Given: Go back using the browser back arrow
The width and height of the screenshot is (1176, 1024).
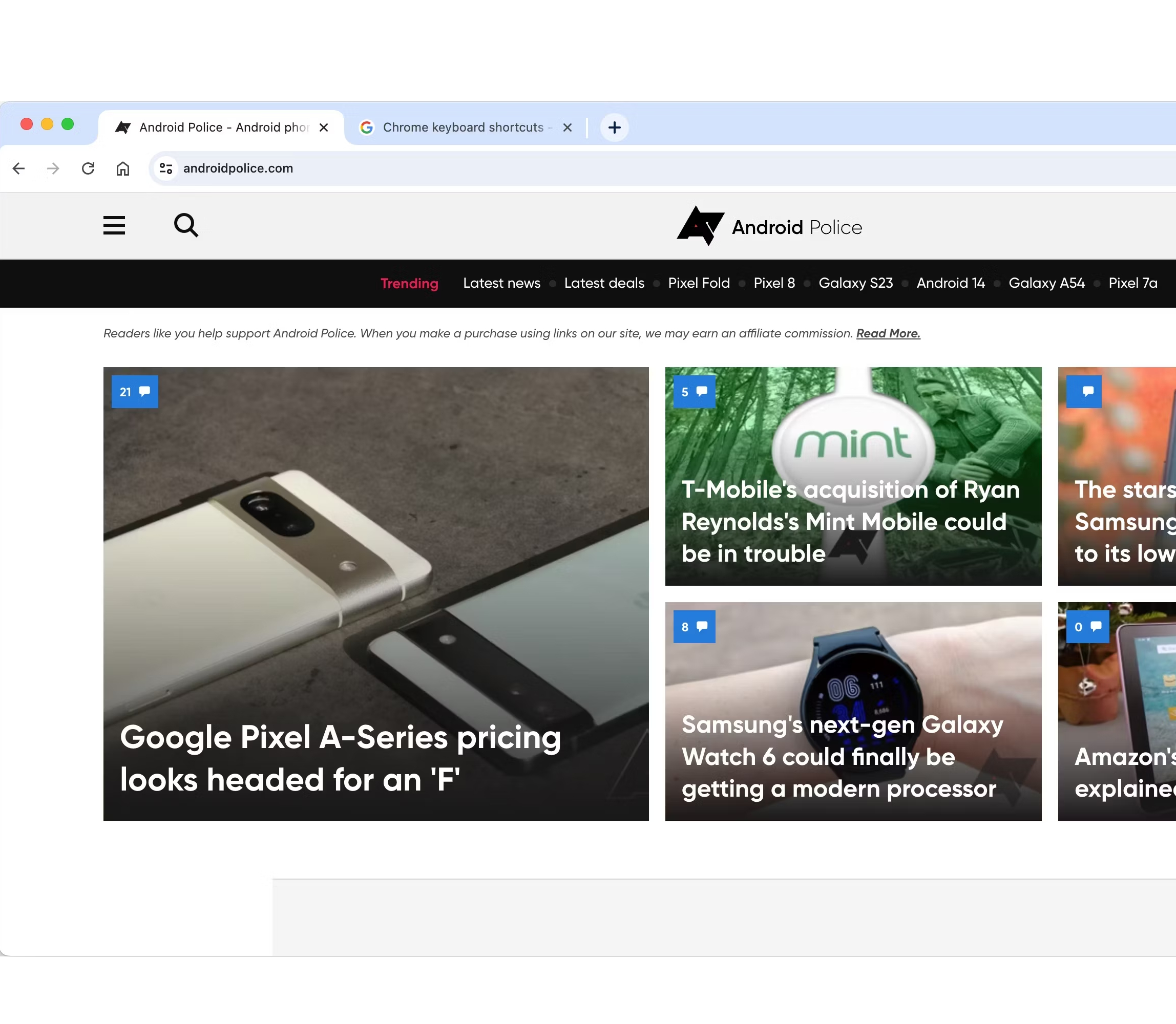Looking at the screenshot, I should 19,168.
